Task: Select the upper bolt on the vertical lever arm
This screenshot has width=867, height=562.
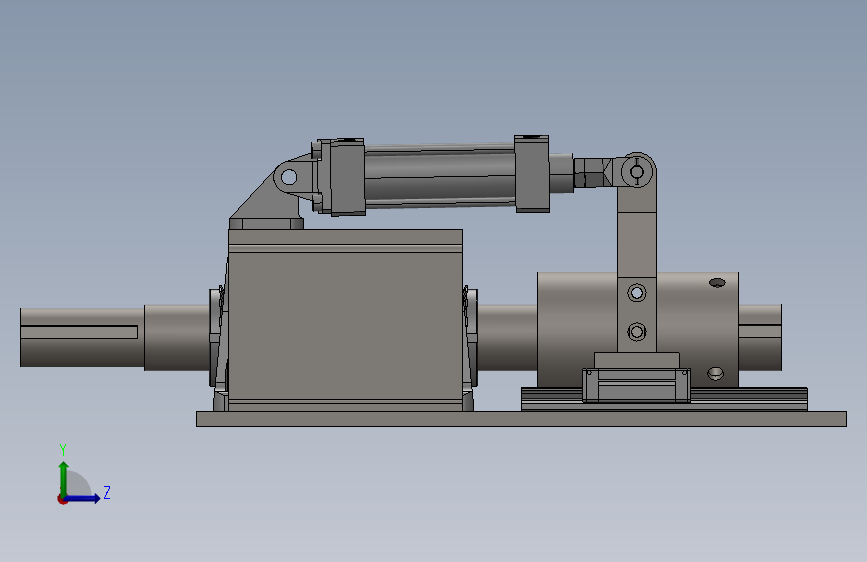Action: 636,293
